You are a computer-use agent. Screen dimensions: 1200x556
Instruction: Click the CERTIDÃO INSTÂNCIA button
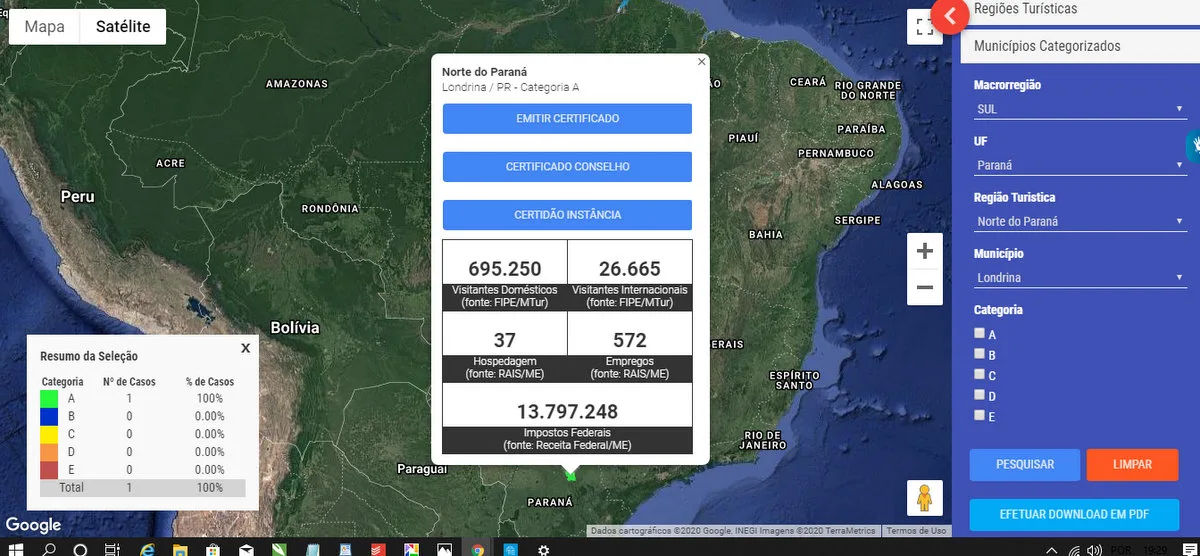coord(567,215)
